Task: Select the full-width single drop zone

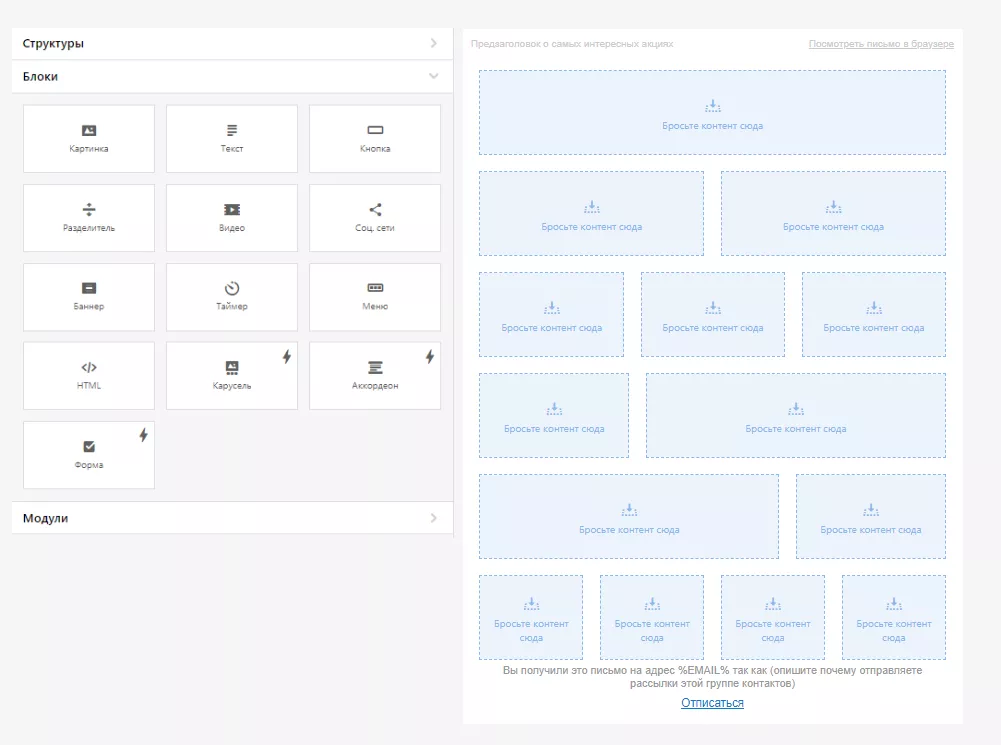Action: click(712, 112)
